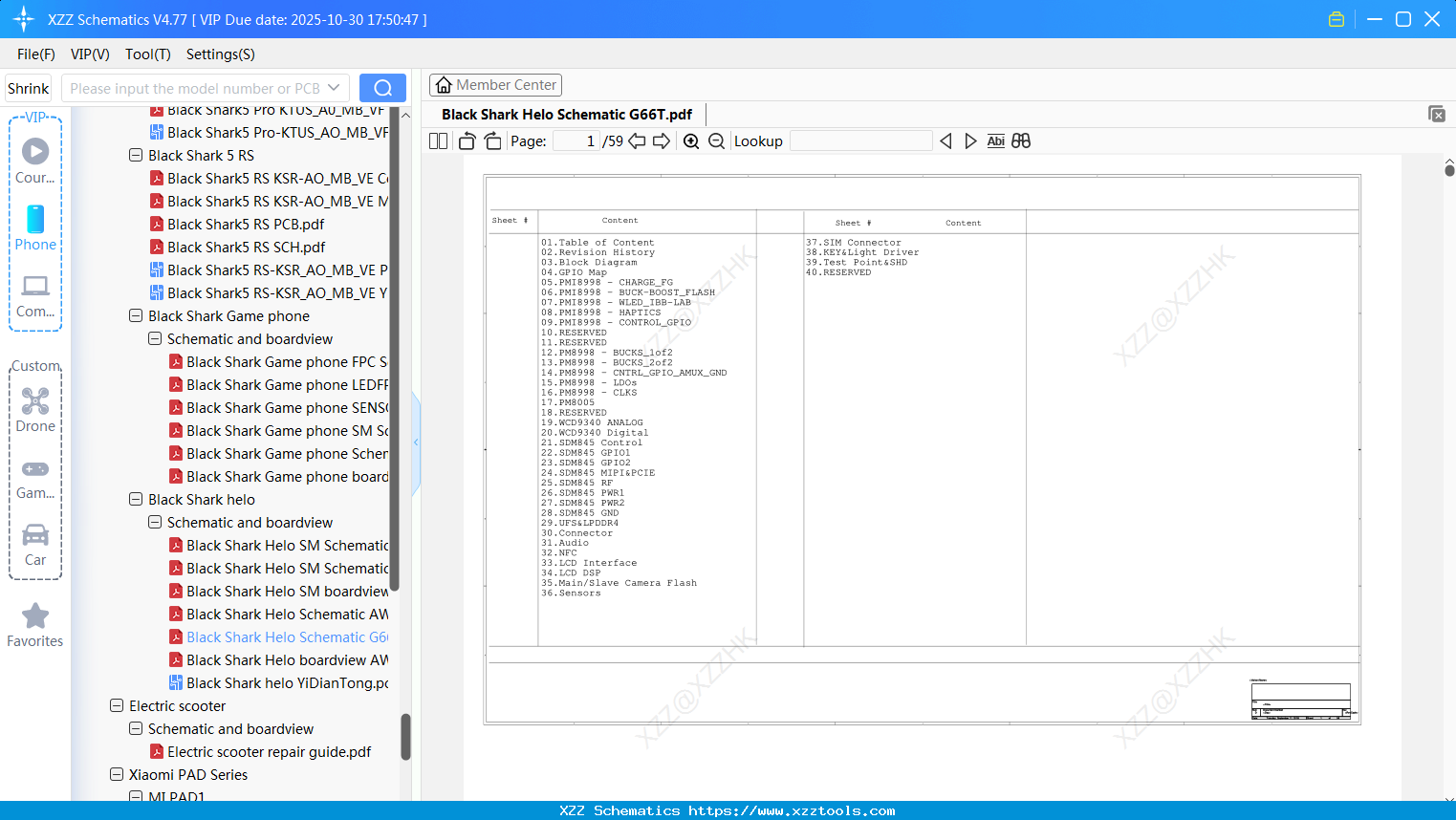Select the Black Shark Helo Schematic G66T.pdf tab
The height and width of the screenshot is (820, 1456).
[567, 115]
